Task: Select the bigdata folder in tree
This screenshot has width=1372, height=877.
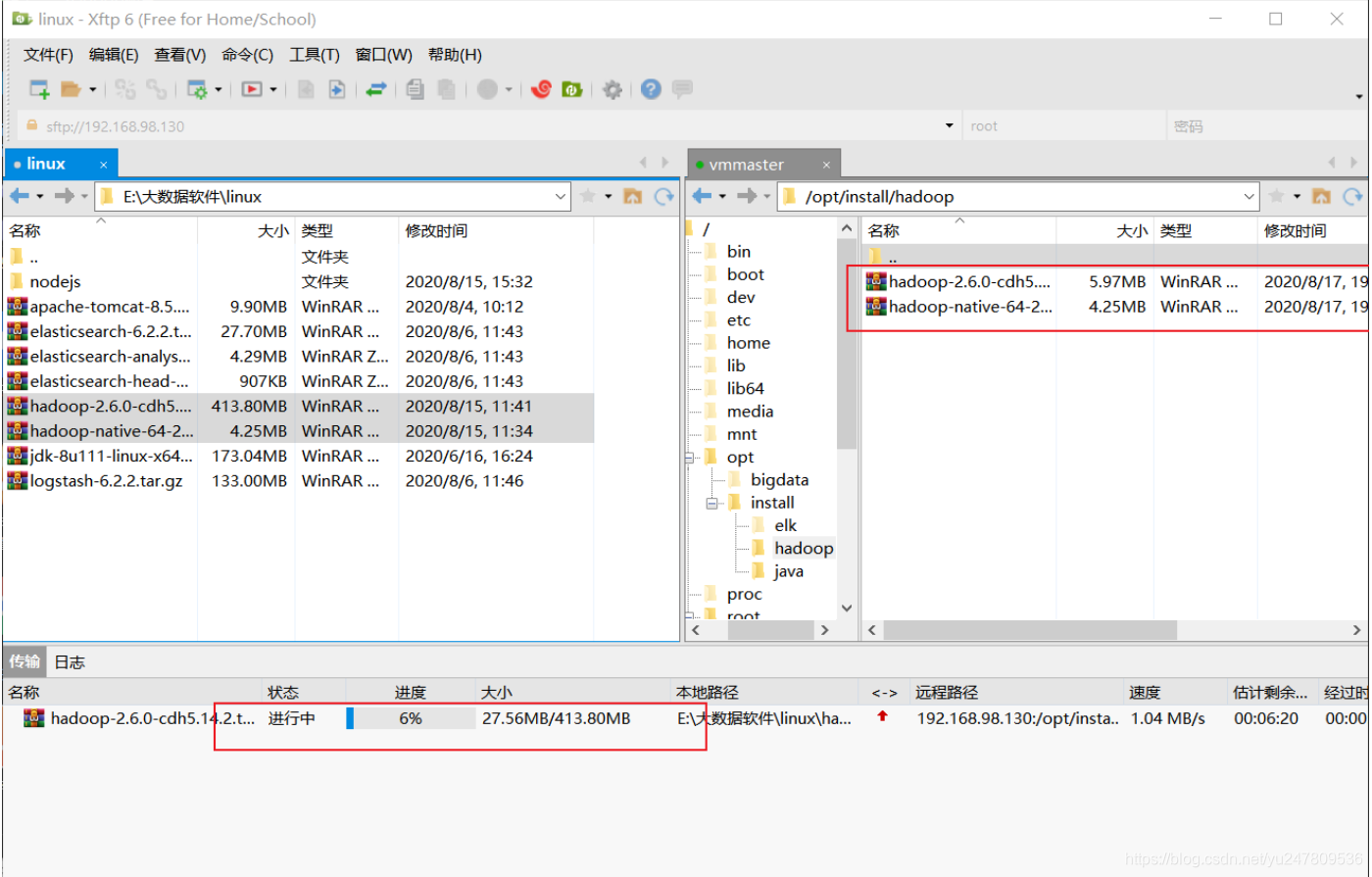Action: point(779,479)
